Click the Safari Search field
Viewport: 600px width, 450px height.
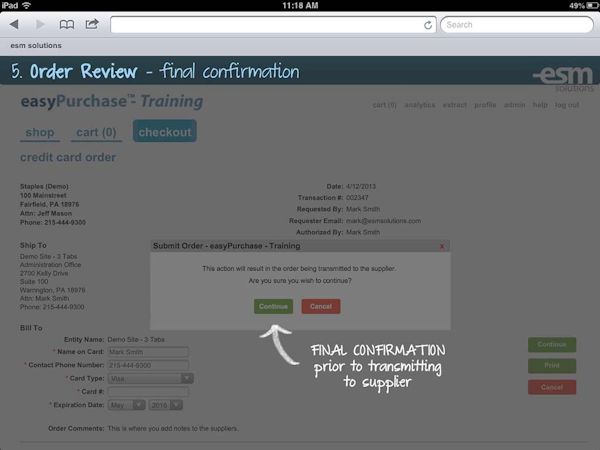(517, 25)
